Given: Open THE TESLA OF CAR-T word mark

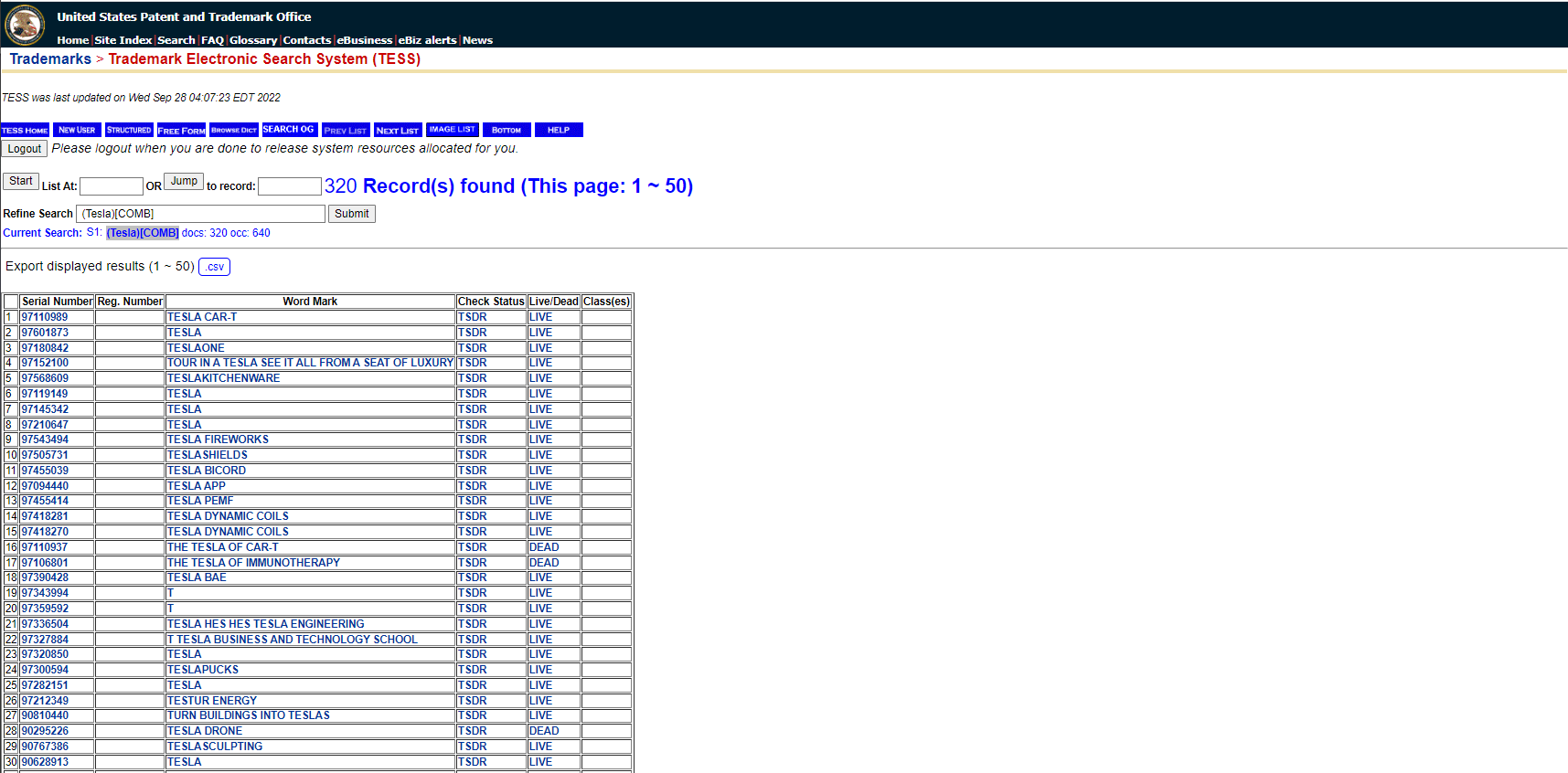Looking at the screenshot, I should click(x=223, y=547).
